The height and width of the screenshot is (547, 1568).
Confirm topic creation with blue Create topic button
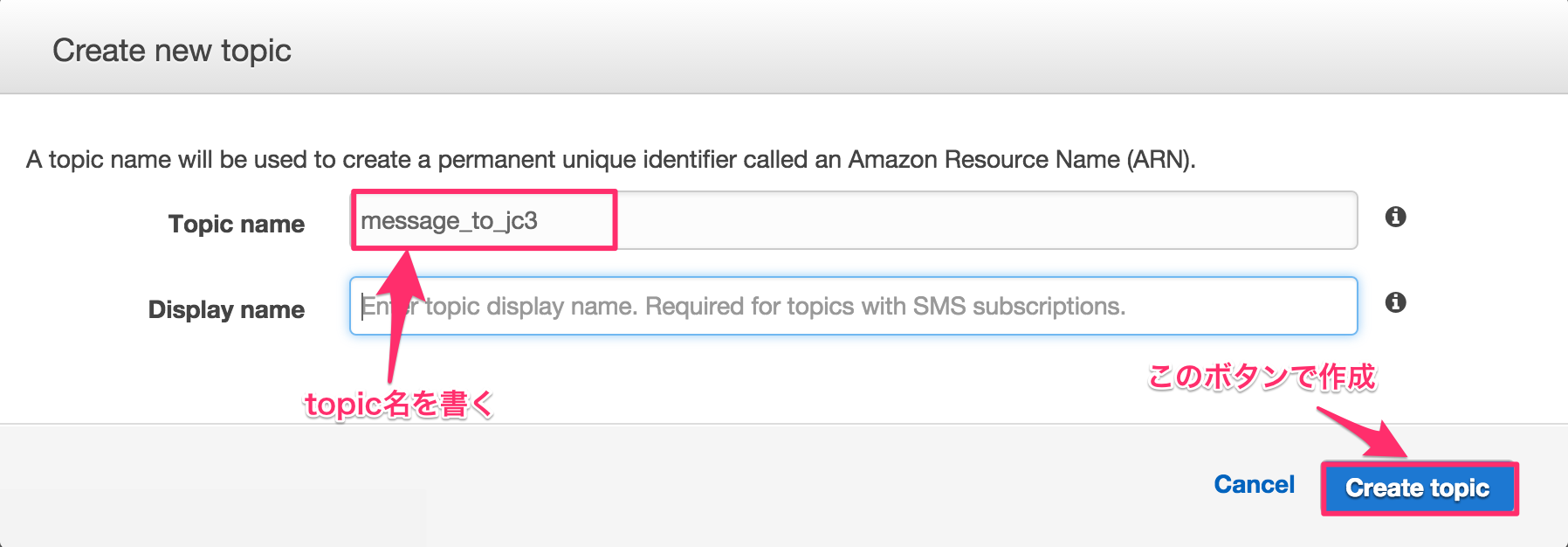click(1419, 488)
